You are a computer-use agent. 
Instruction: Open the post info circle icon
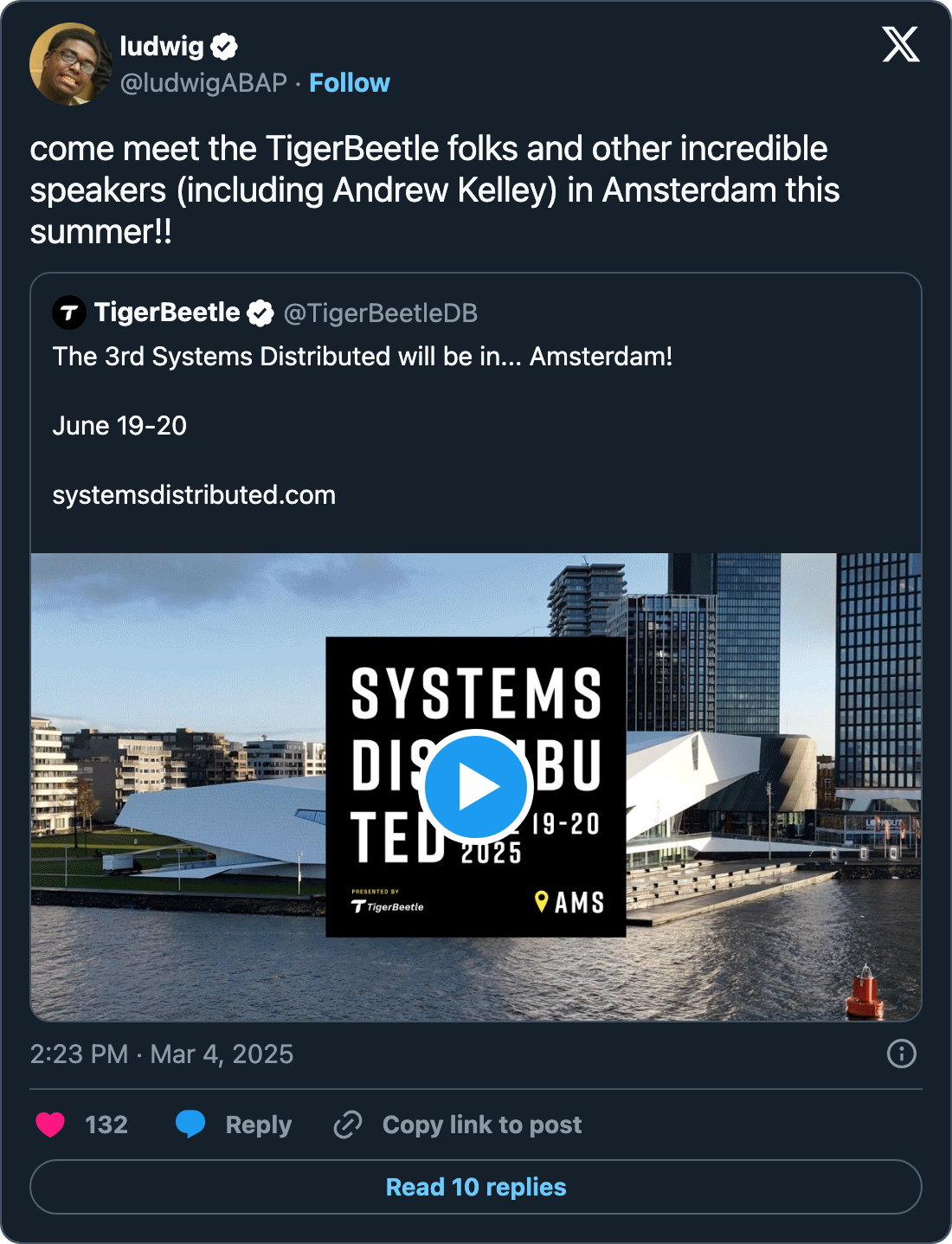[902, 1054]
